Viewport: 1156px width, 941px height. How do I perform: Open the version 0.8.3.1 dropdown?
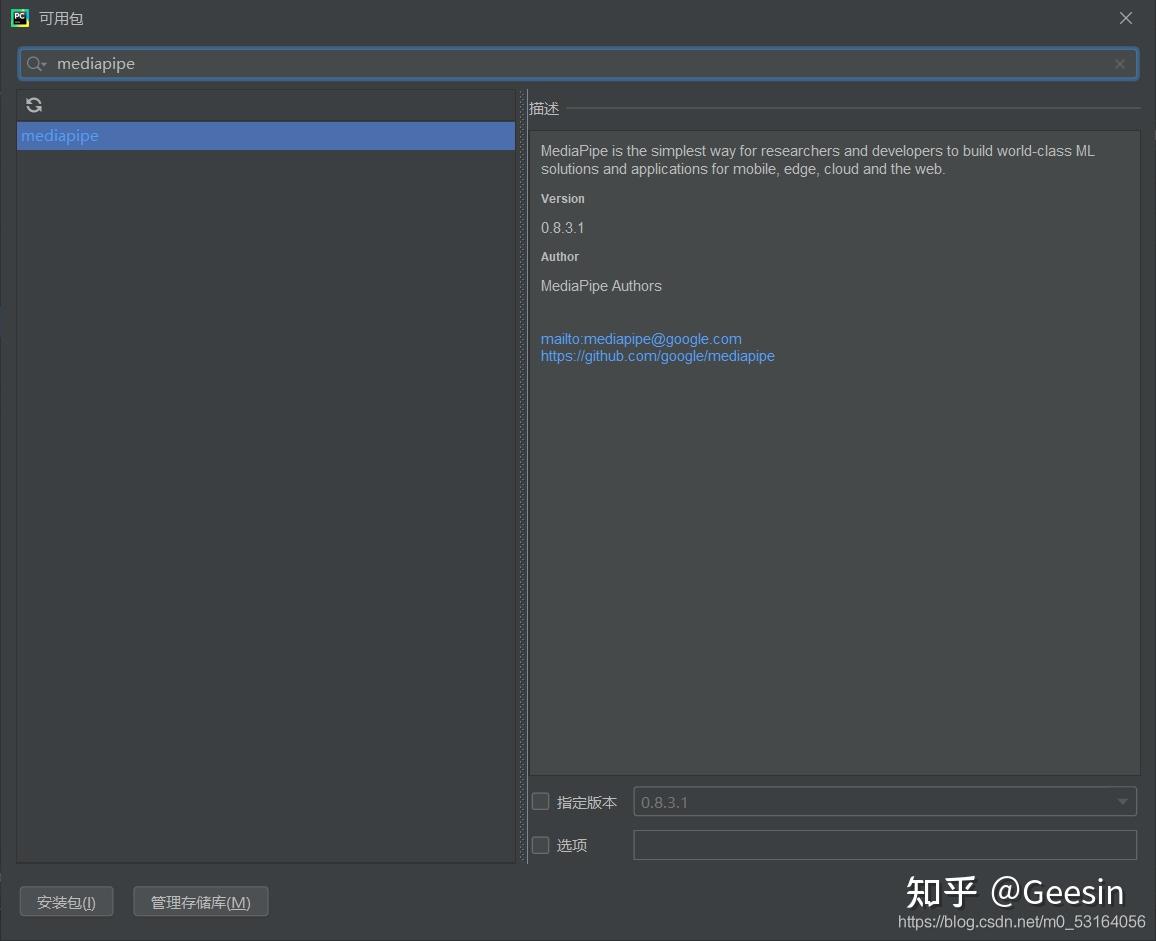[x=1121, y=801]
